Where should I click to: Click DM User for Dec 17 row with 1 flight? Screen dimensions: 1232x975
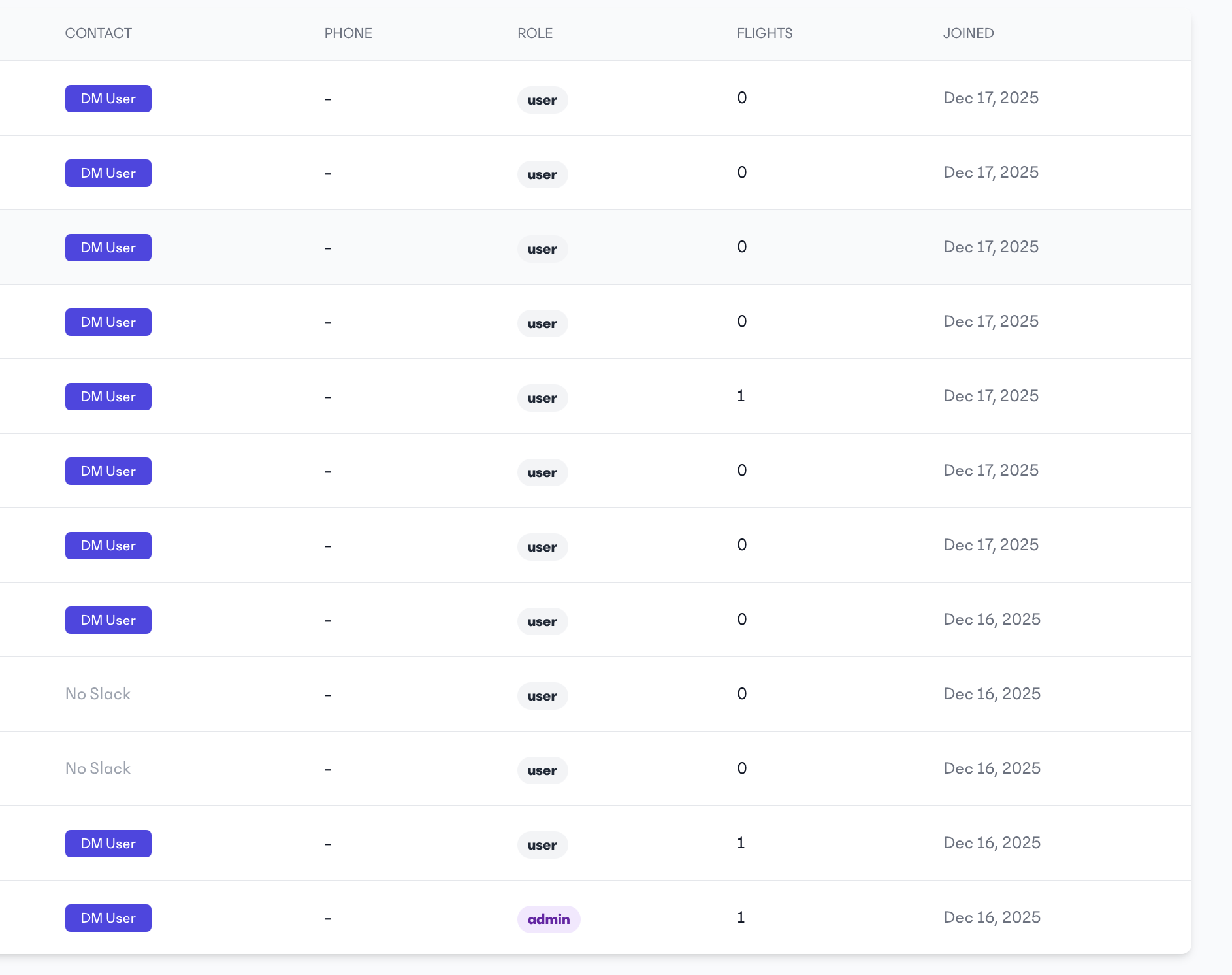(108, 397)
